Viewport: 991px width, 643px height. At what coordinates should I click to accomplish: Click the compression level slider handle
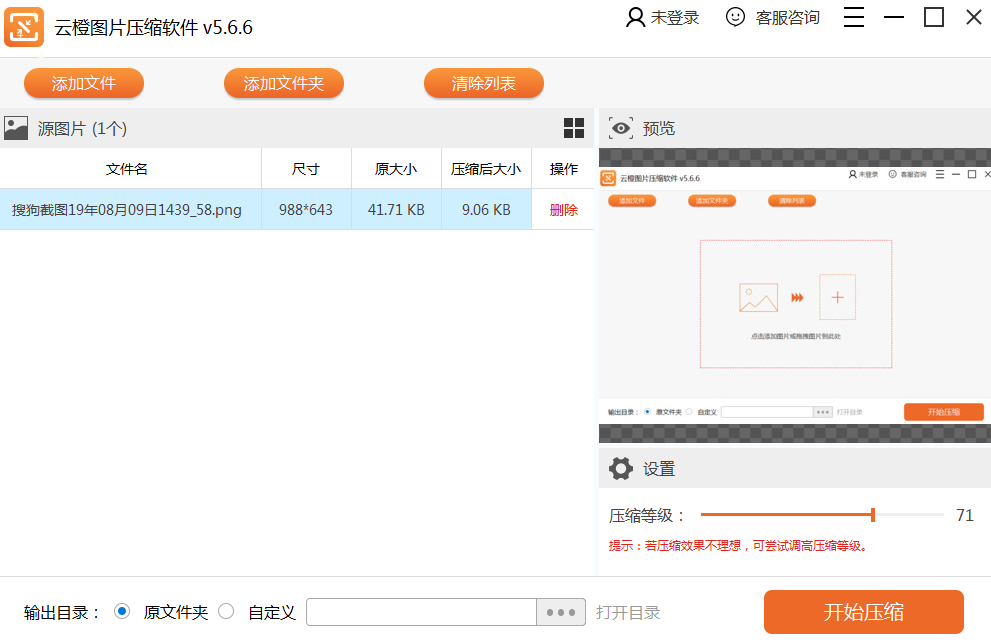(x=873, y=515)
